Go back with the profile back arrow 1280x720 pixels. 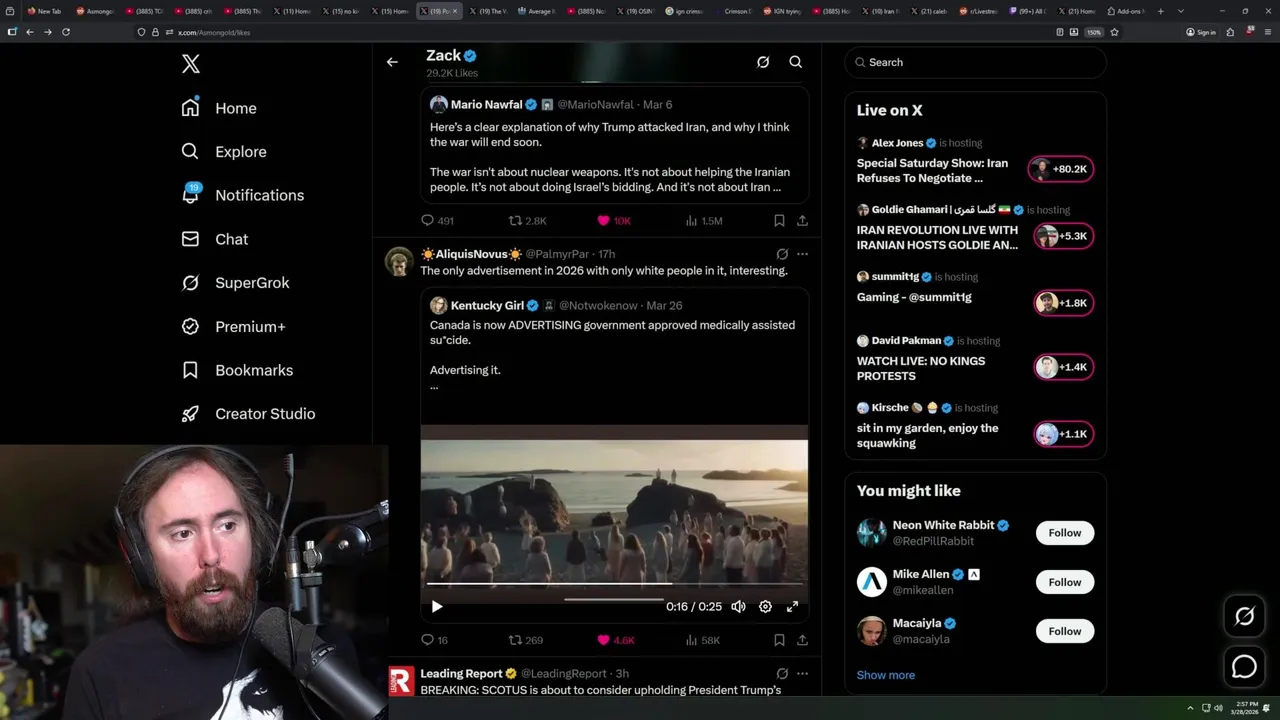pyautogui.click(x=392, y=62)
